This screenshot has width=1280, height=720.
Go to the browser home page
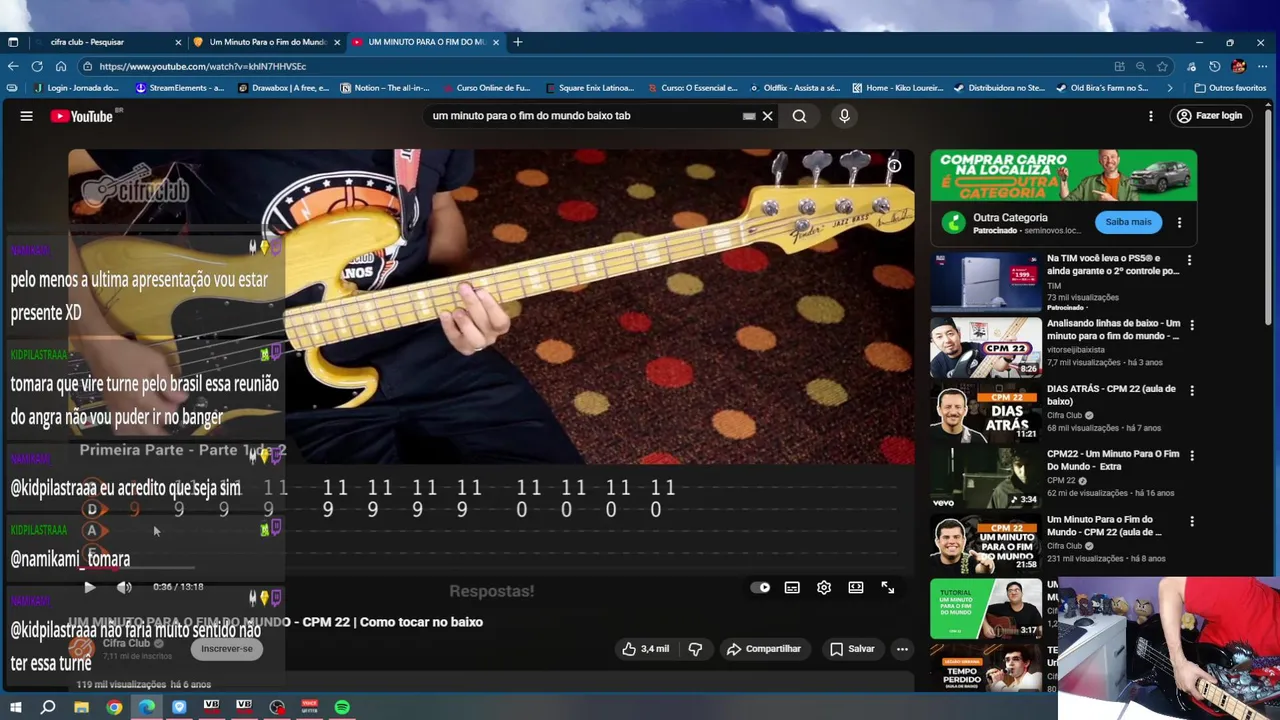[x=61, y=66]
